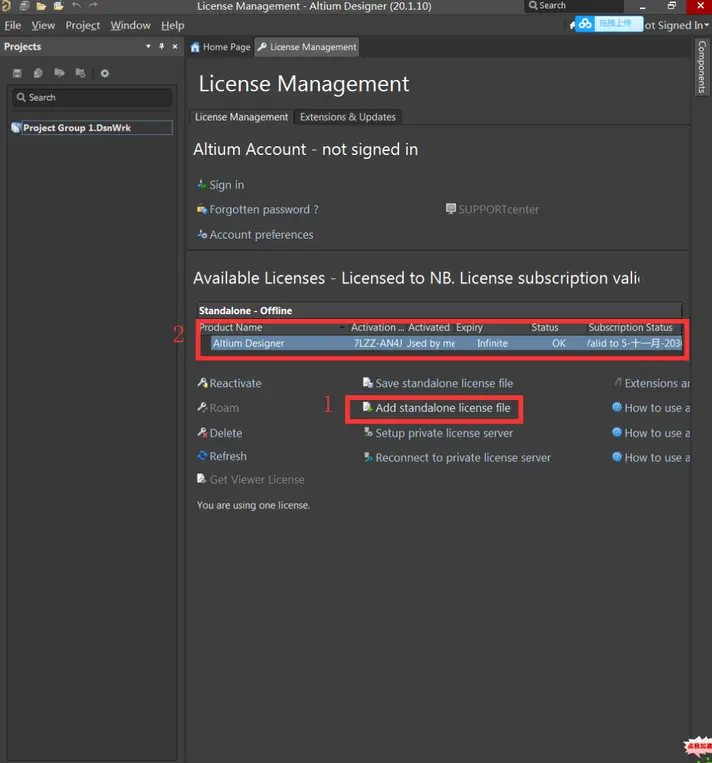Switch to the Home Page document tab
This screenshot has width=712, height=763.
220,47
